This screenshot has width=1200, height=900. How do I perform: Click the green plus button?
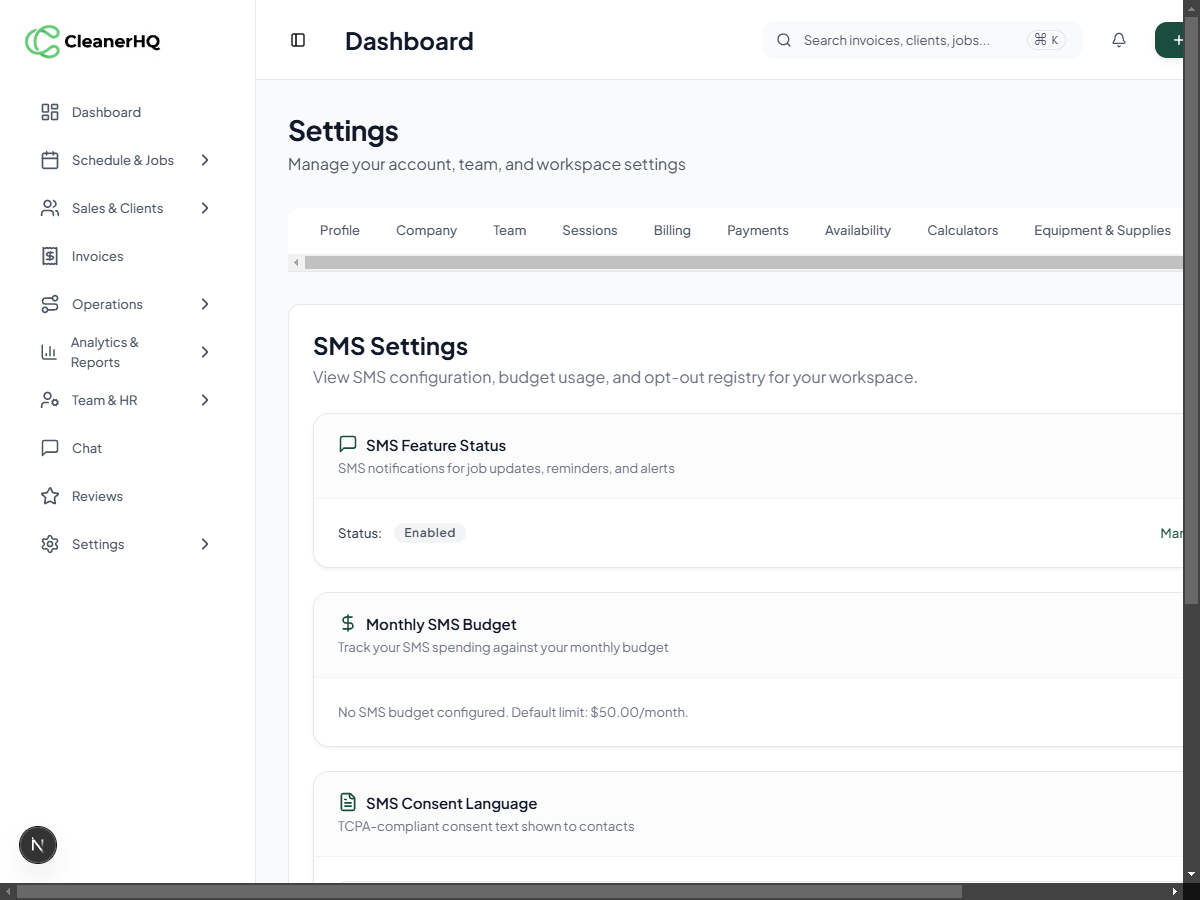[x=1176, y=40]
